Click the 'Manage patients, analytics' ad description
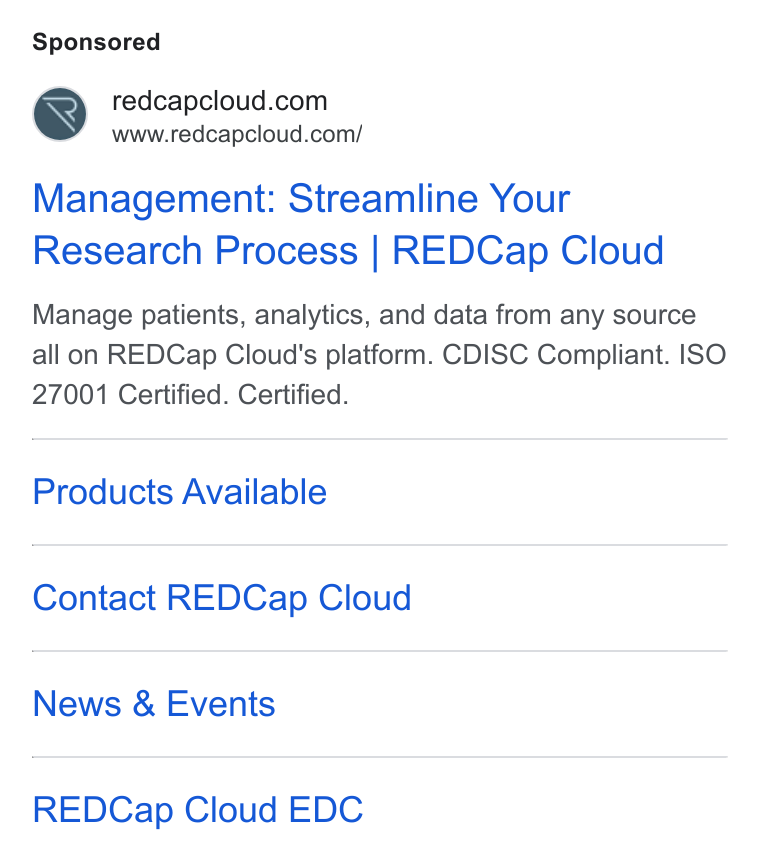Image resolution: width=760 pixels, height=862 pixels. tap(379, 355)
